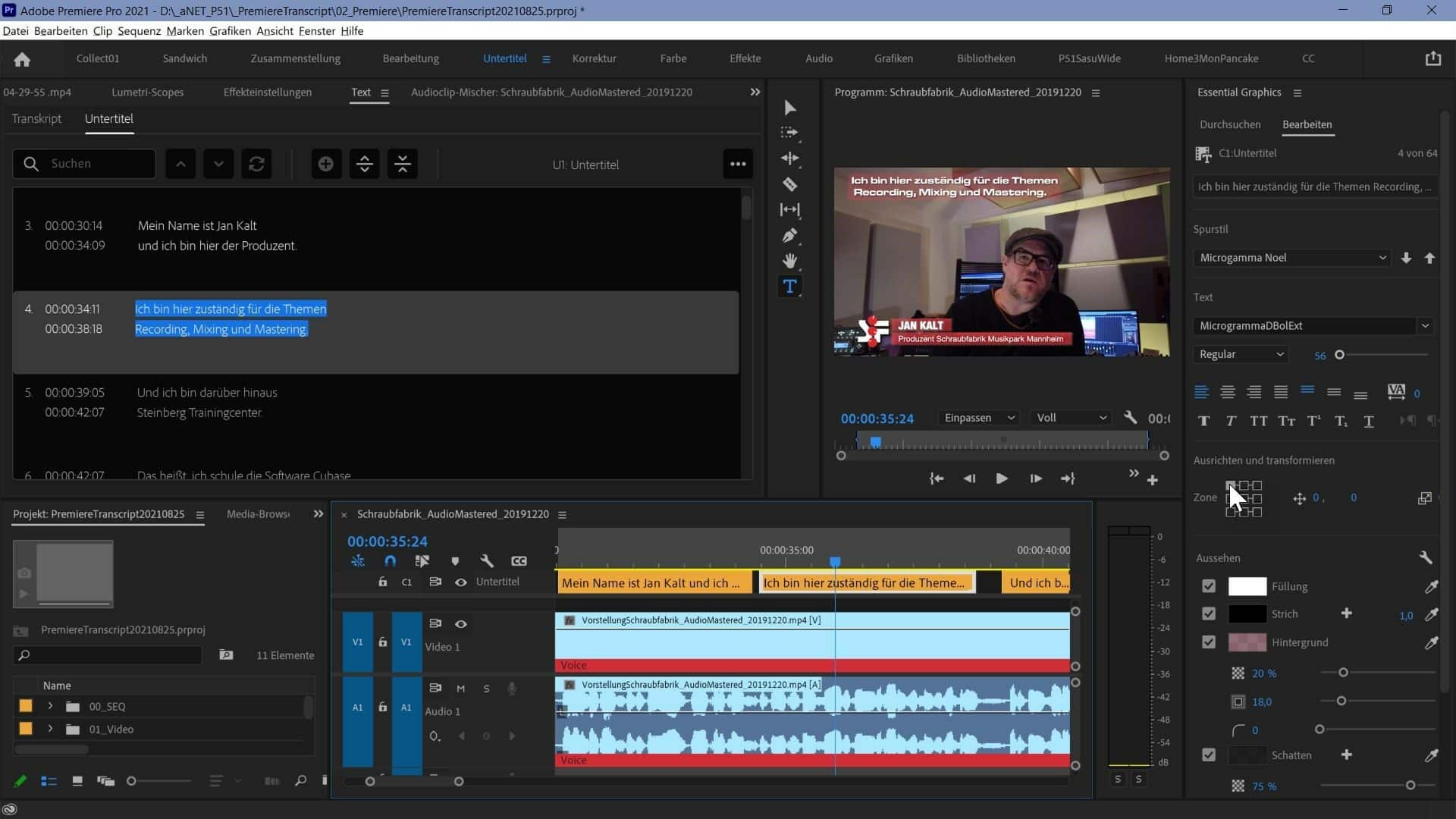Select the Razor tool
This screenshot has width=1456, height=819.
[x=789, y=184]
